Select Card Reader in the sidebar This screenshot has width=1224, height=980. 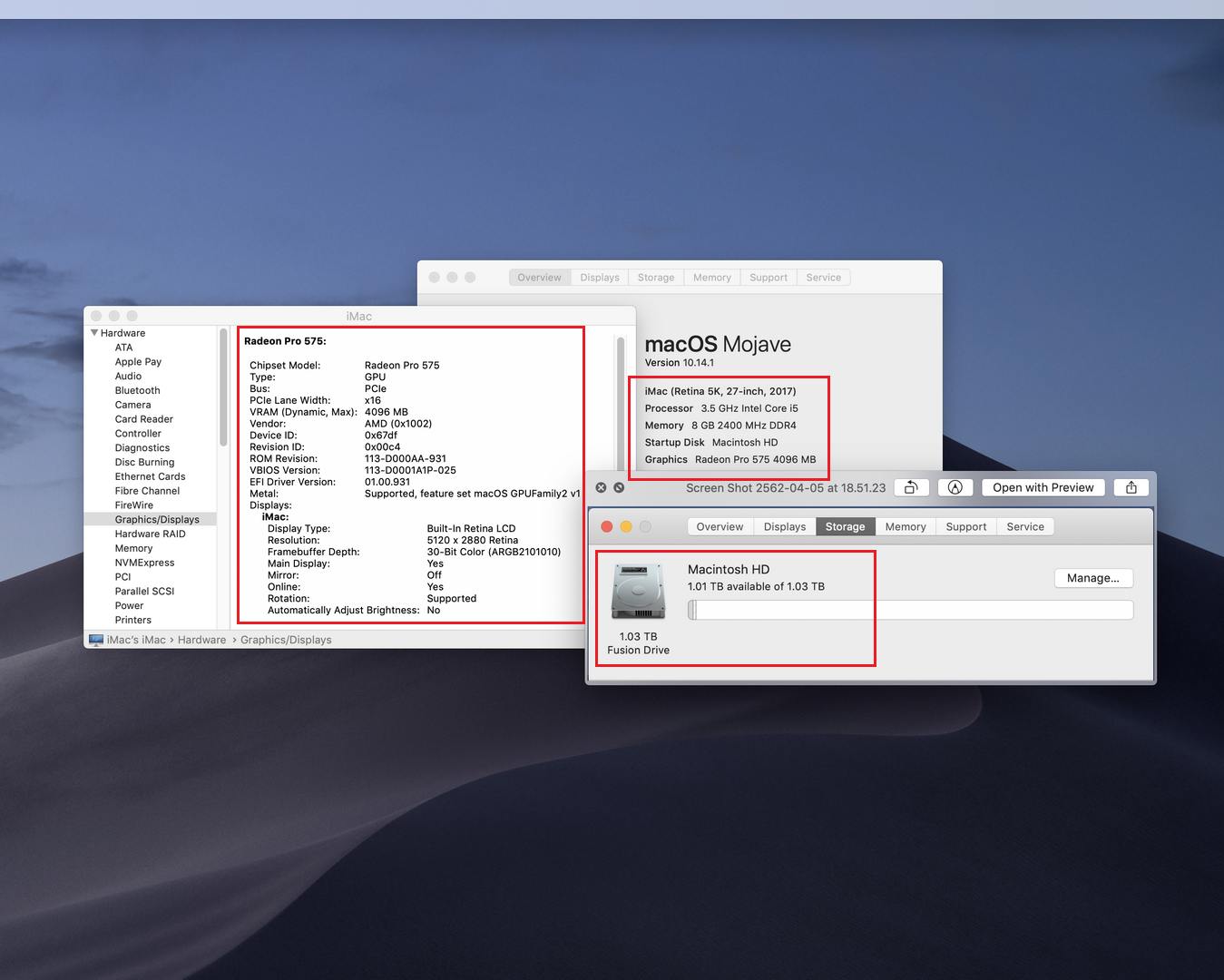click(143, 419)
